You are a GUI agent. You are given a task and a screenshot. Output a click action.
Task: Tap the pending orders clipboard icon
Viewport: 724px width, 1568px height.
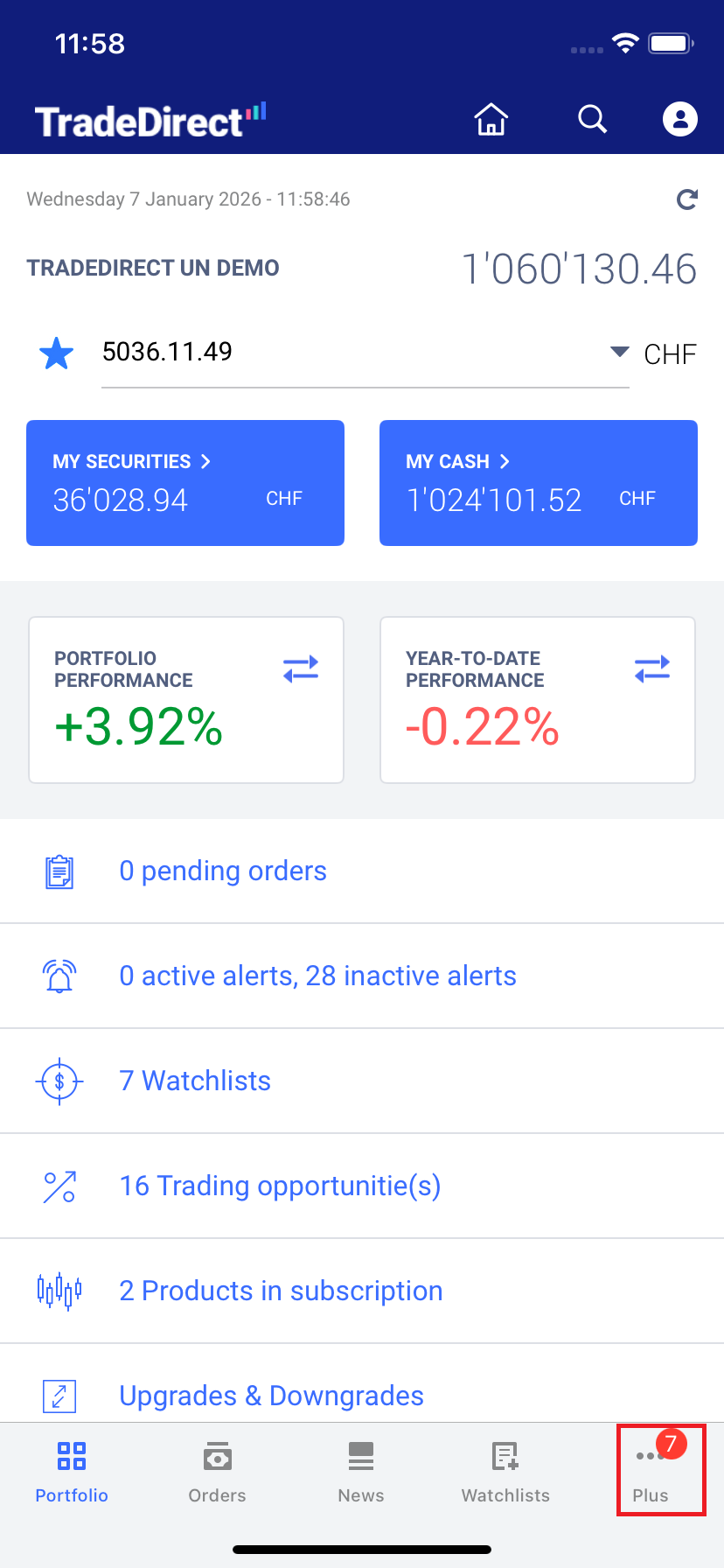(x=59, y=871)
